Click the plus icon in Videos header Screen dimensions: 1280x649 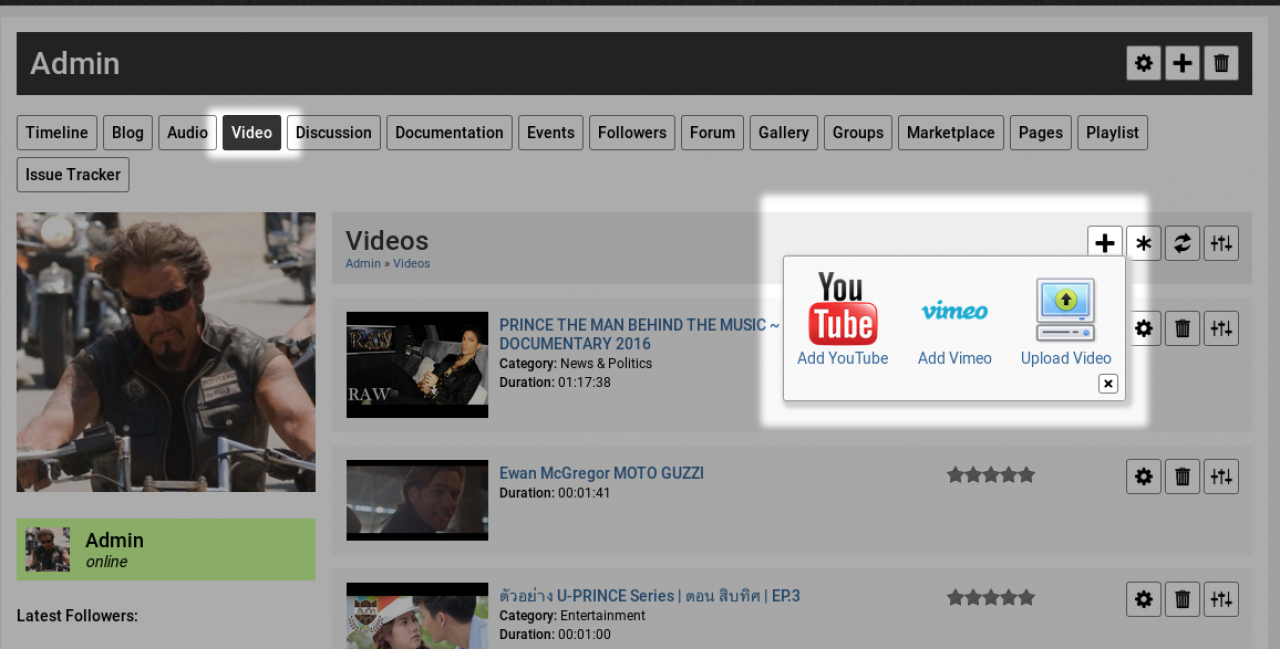pyautogui.click(x=1105, y=243)
